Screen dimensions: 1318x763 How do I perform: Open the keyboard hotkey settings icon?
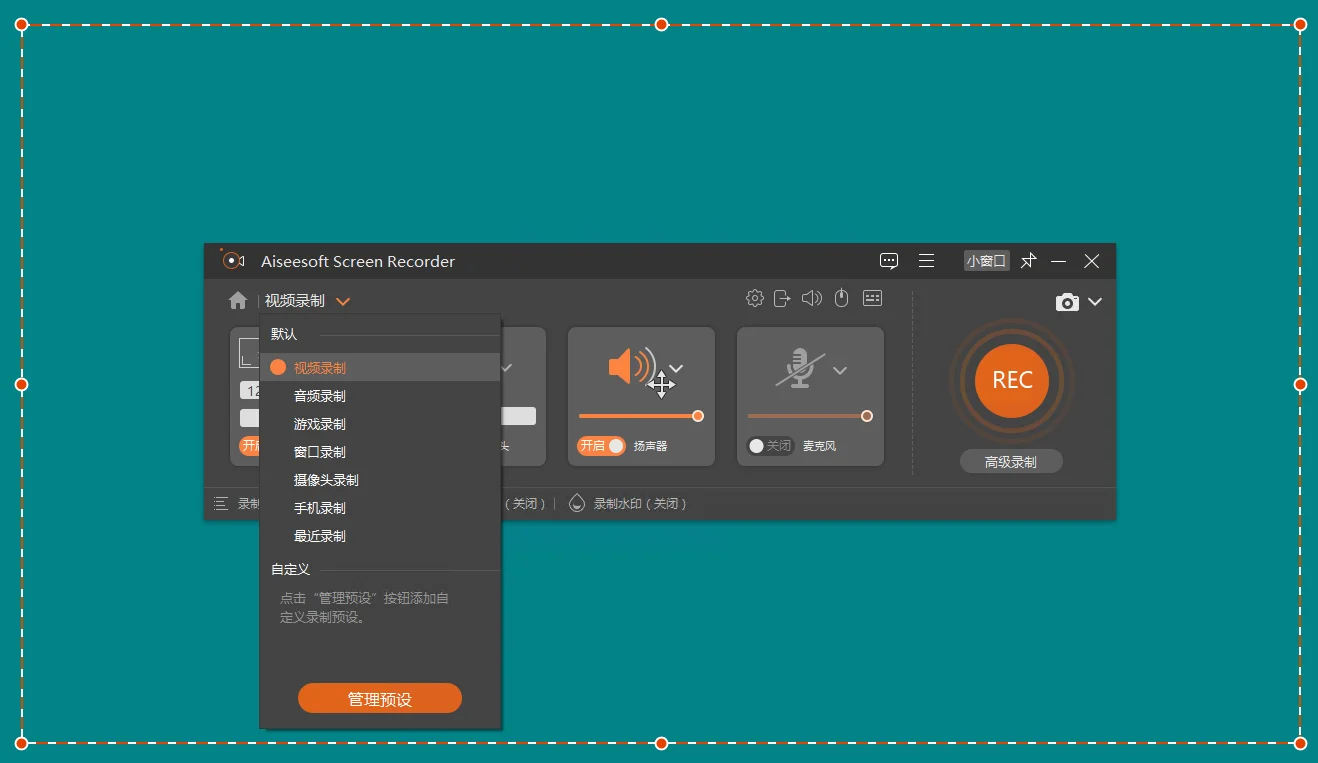pos(872,297)
